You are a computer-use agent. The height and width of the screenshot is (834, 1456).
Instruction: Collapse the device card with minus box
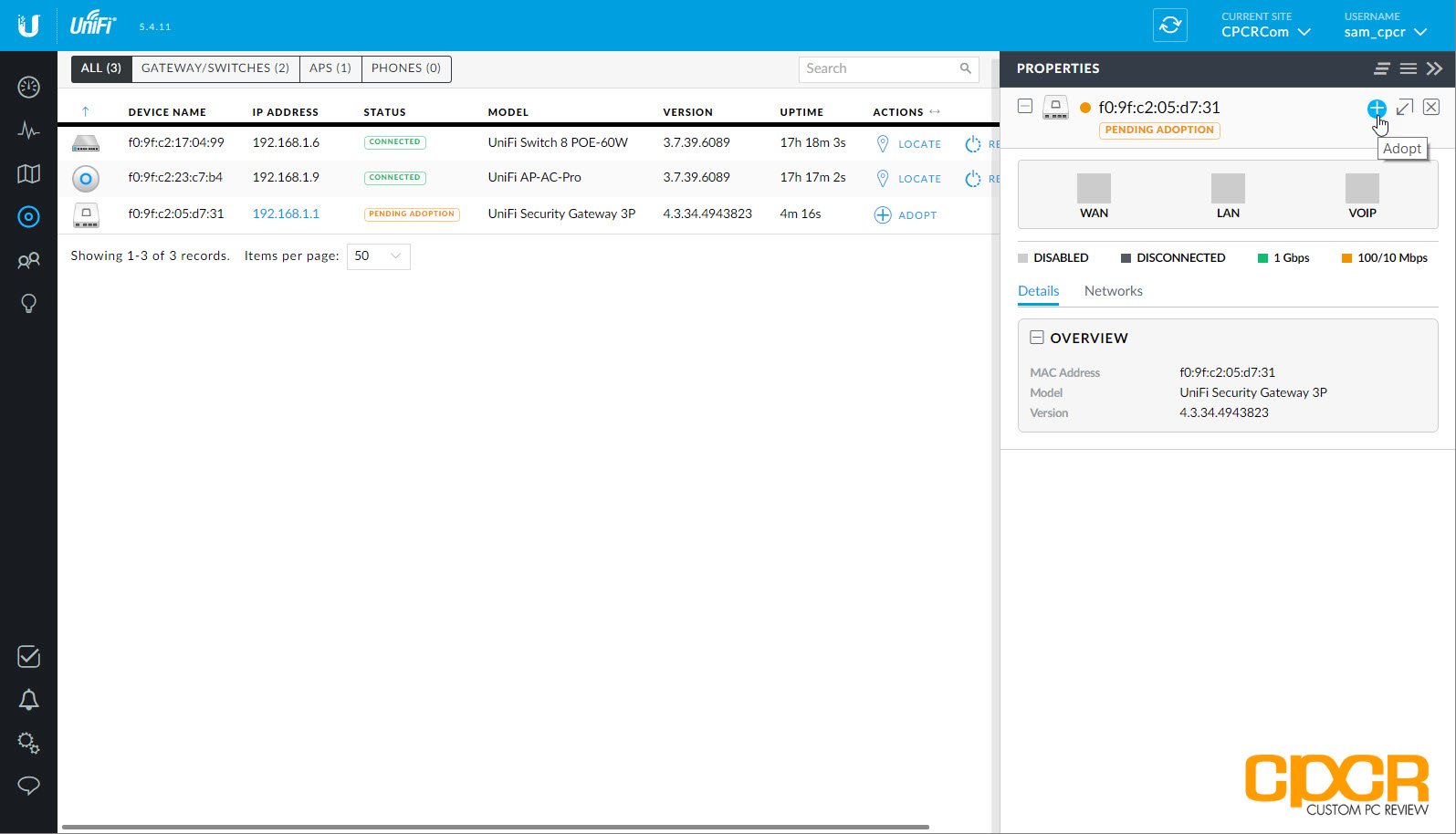[x=1025, y=107]
